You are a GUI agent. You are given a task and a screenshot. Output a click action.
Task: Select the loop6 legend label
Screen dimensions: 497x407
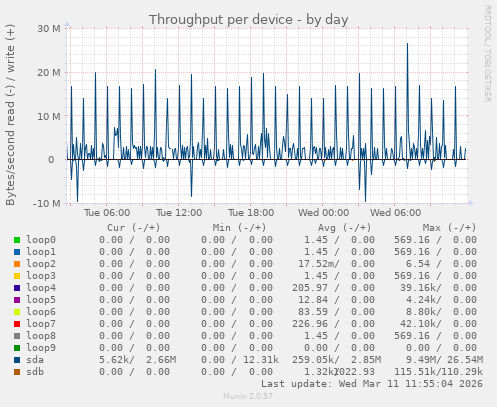[x=41, y=312]
